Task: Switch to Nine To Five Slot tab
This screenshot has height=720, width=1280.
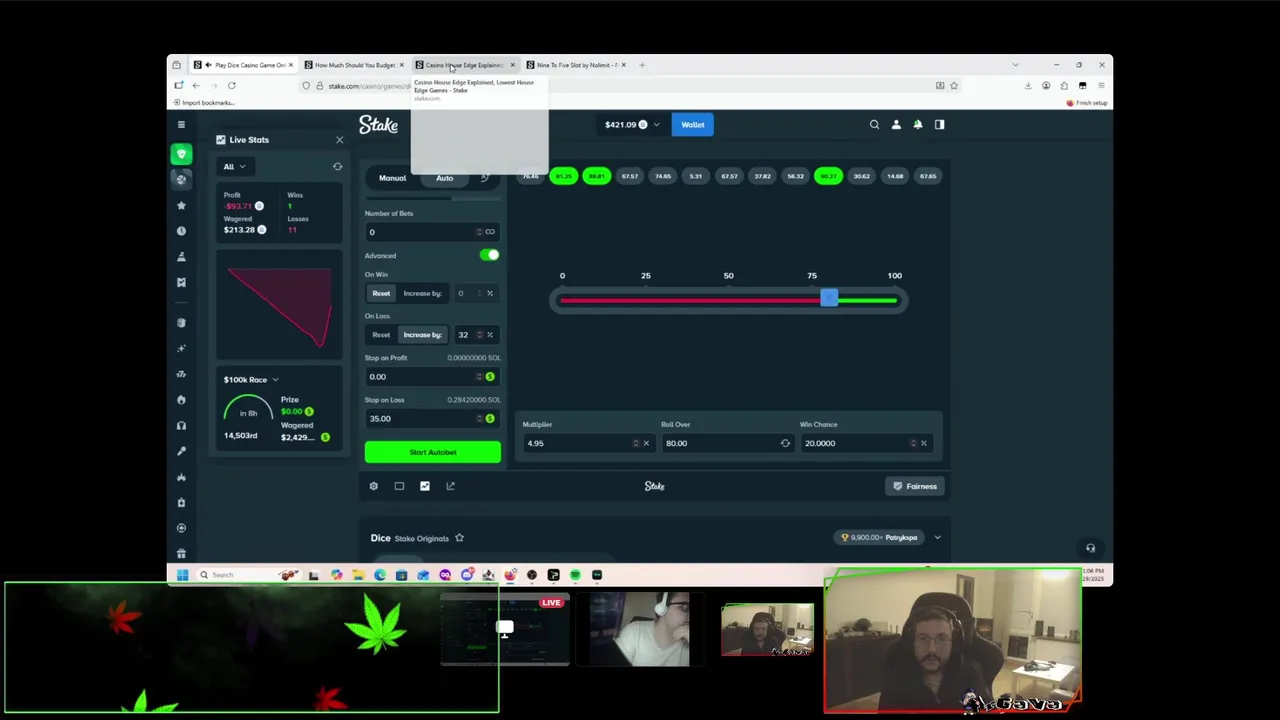Action: [x=576, y=65]
